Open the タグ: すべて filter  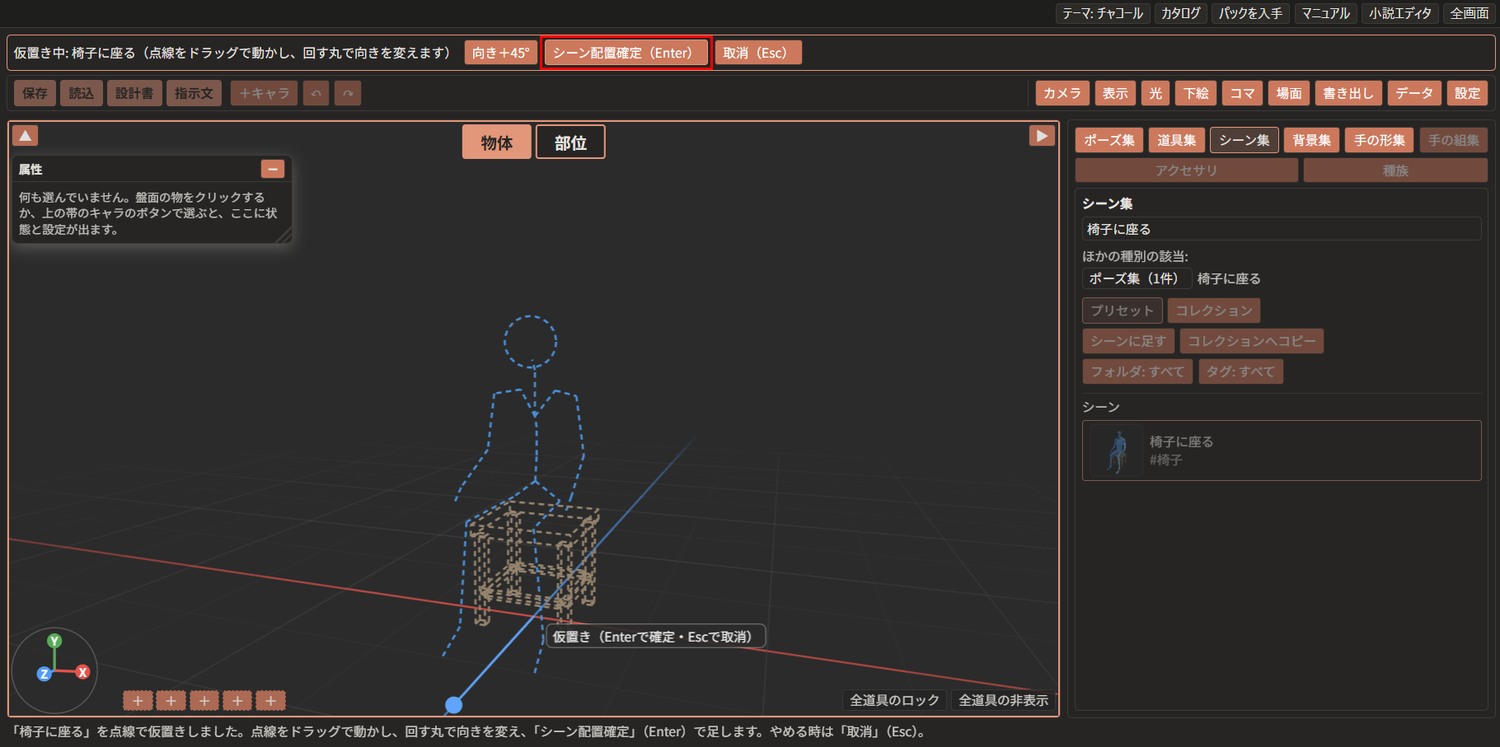(1241, 372)
